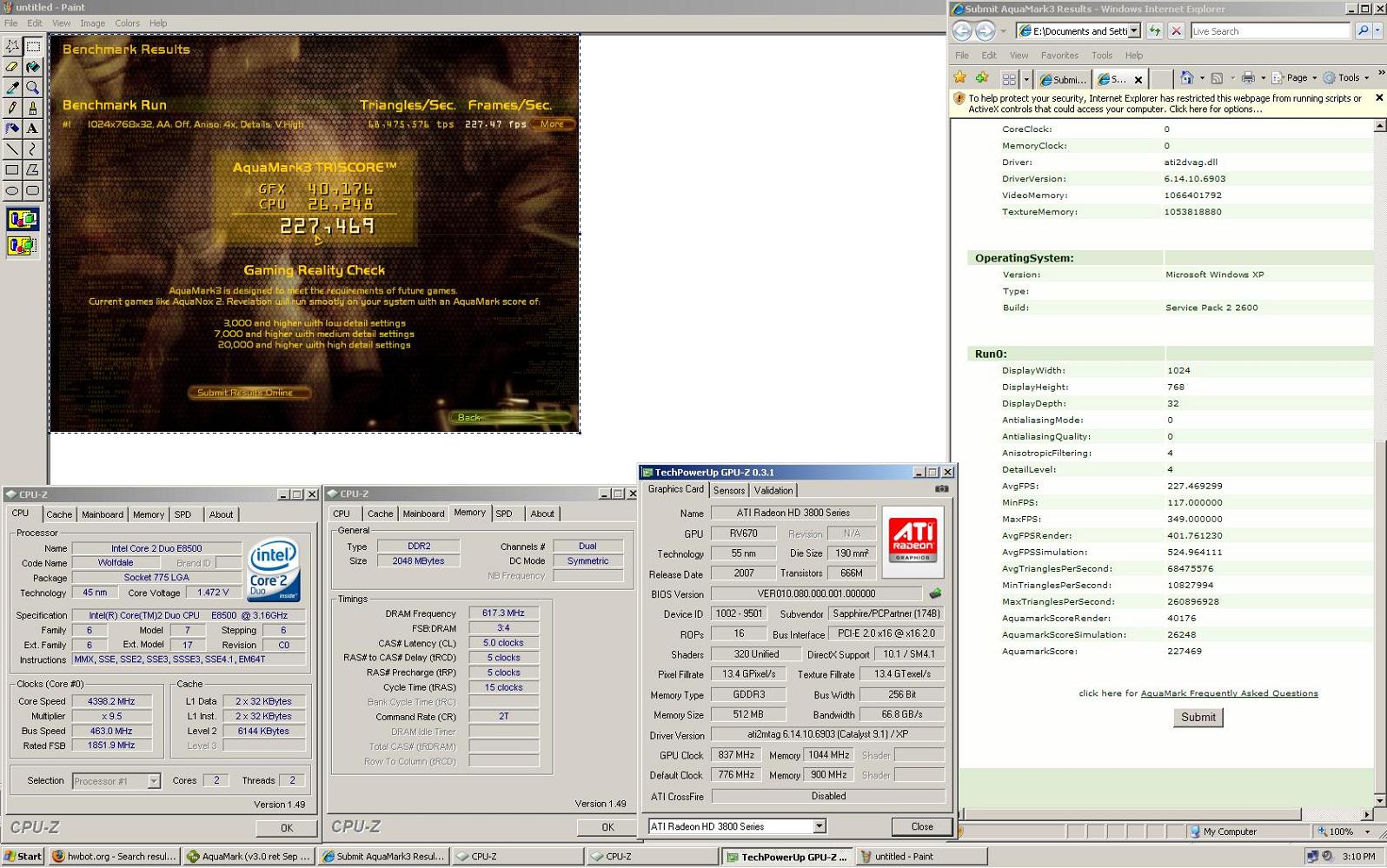
Task: Click OK in the CPU-Z processor window
Action: (287, 828)
